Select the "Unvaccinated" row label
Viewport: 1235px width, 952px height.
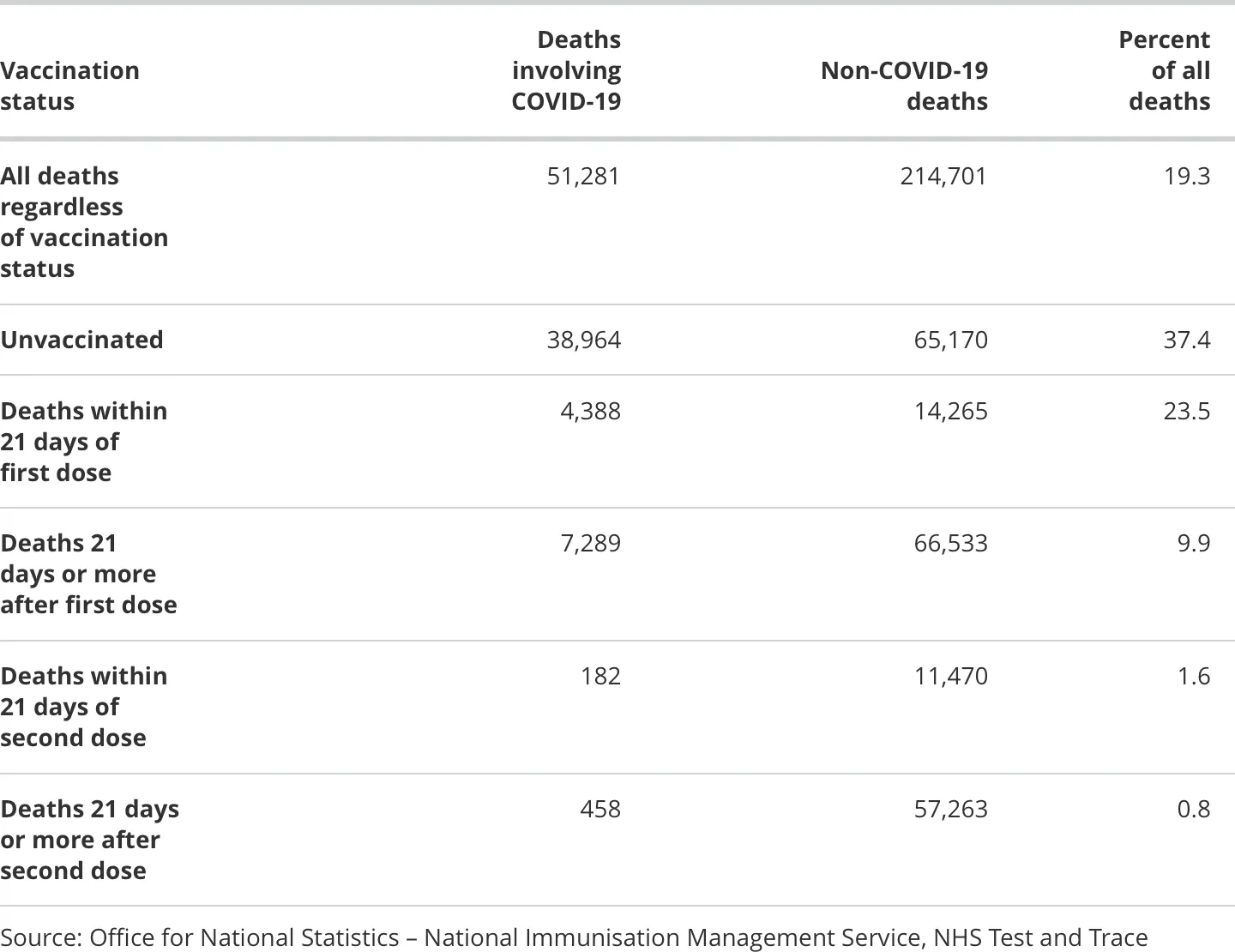point(81,340)
